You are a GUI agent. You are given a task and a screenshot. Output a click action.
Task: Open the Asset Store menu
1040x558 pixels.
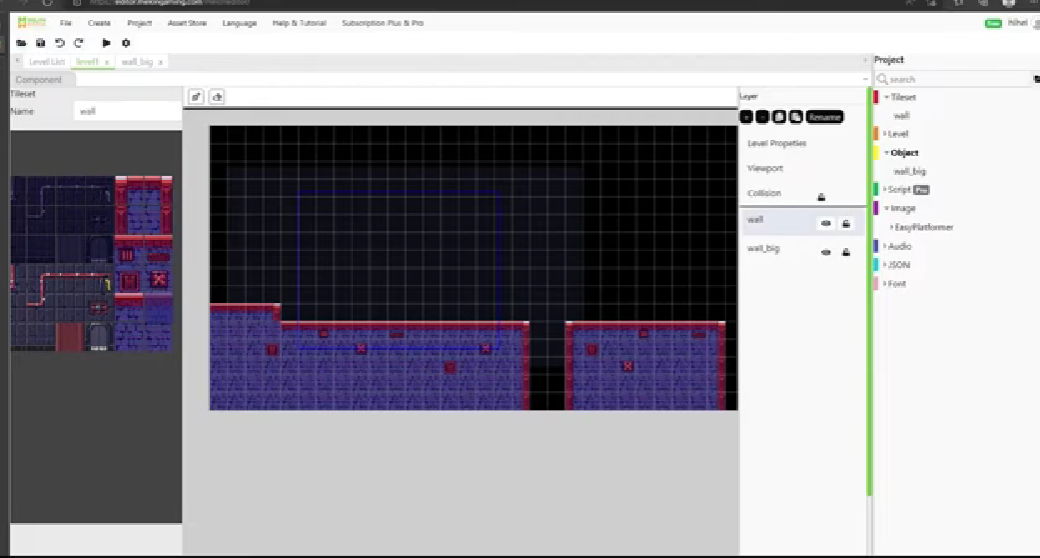tap(187, 23)
